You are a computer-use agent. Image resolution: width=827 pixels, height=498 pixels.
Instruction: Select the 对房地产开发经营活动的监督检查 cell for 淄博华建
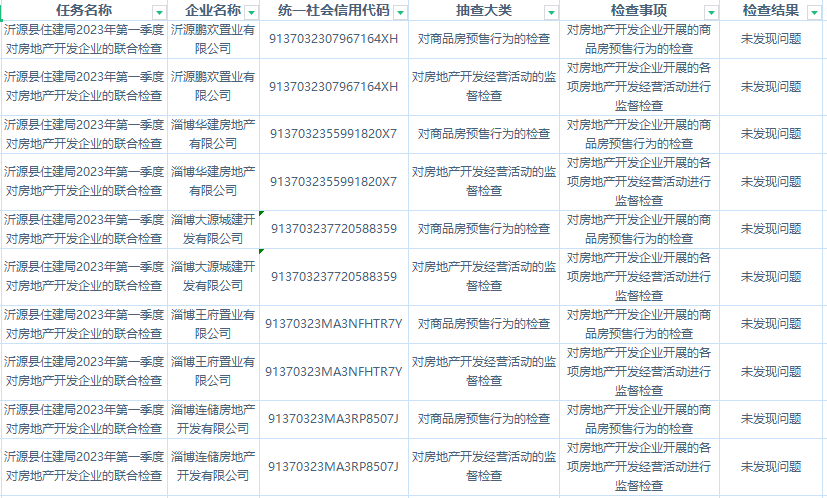(484, 181)
